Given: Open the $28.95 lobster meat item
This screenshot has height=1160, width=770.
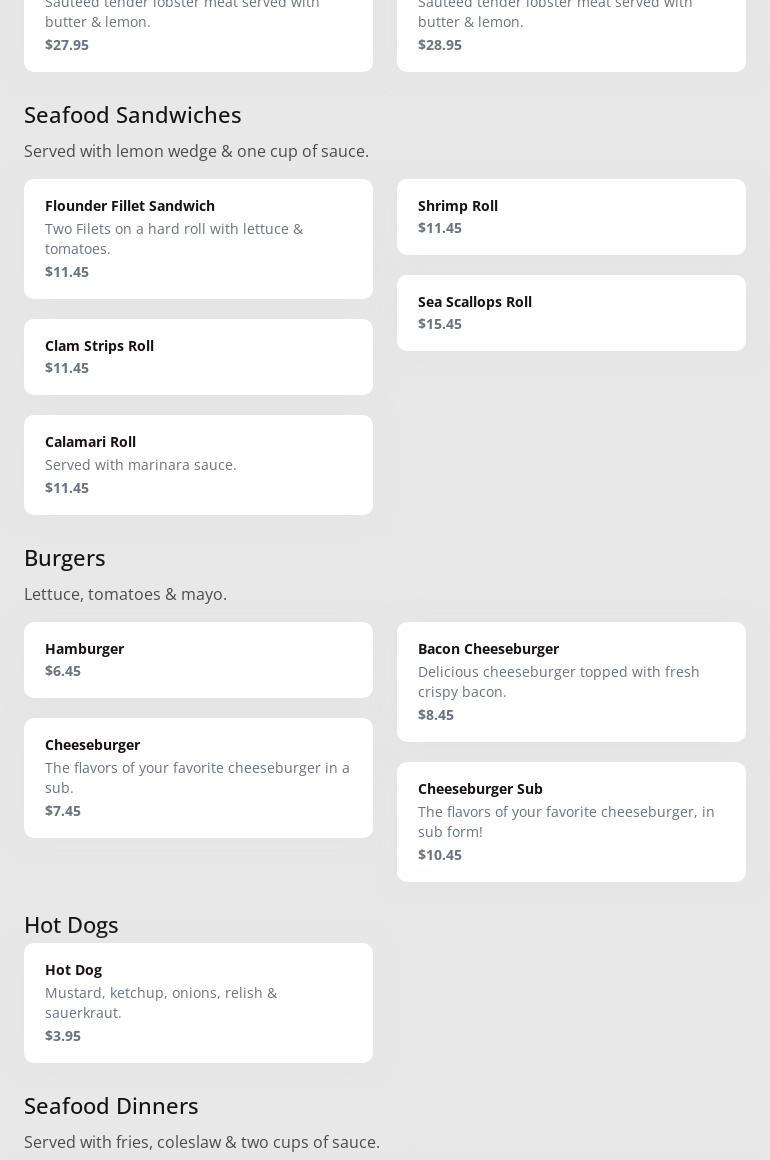Looking at the screenshot, I should 571,30.
